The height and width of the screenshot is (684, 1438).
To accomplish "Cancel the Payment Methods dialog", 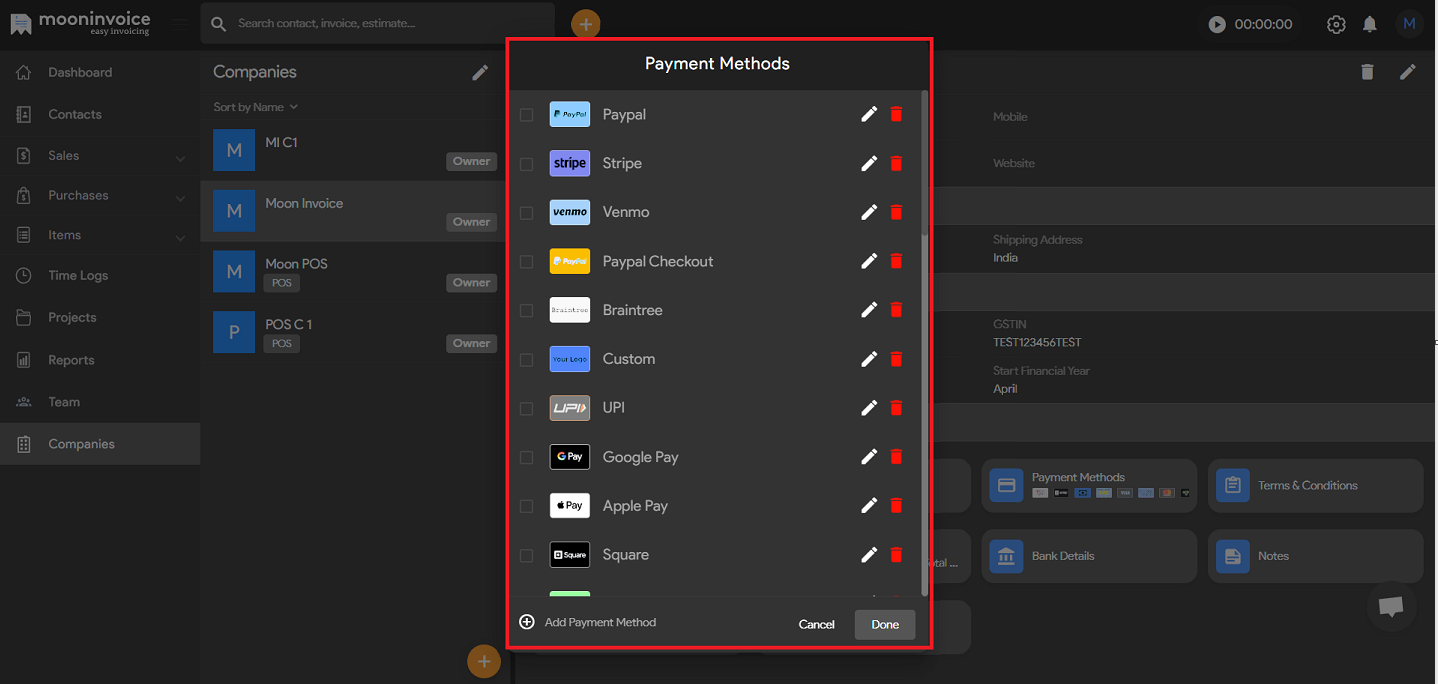I will pos(816,624).
